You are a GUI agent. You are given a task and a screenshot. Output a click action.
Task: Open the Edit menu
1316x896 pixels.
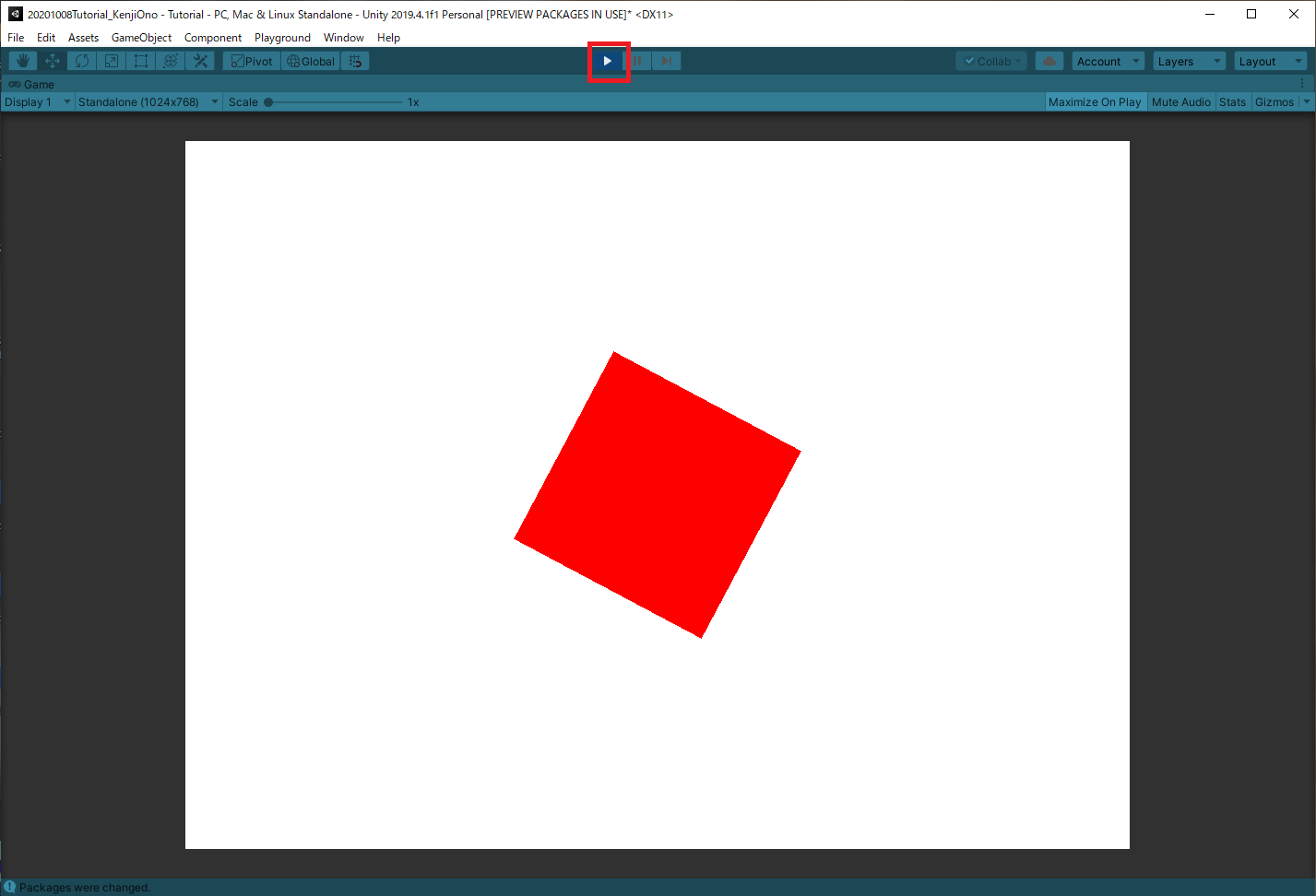(x=46, y=38)
